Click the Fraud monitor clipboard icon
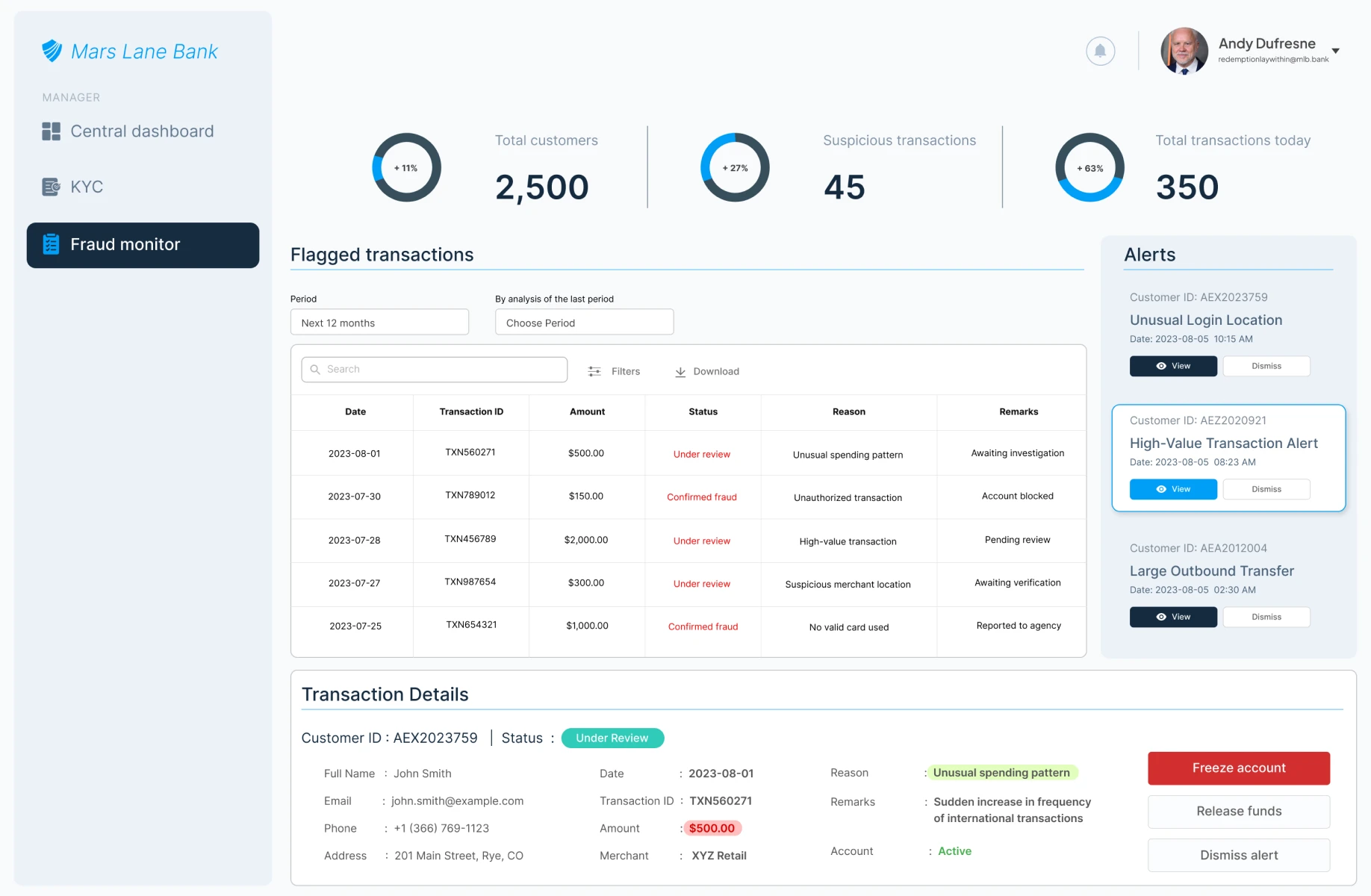Image resolution: width=1371 pixels, height=896 pixels. [x=51, y=244]
